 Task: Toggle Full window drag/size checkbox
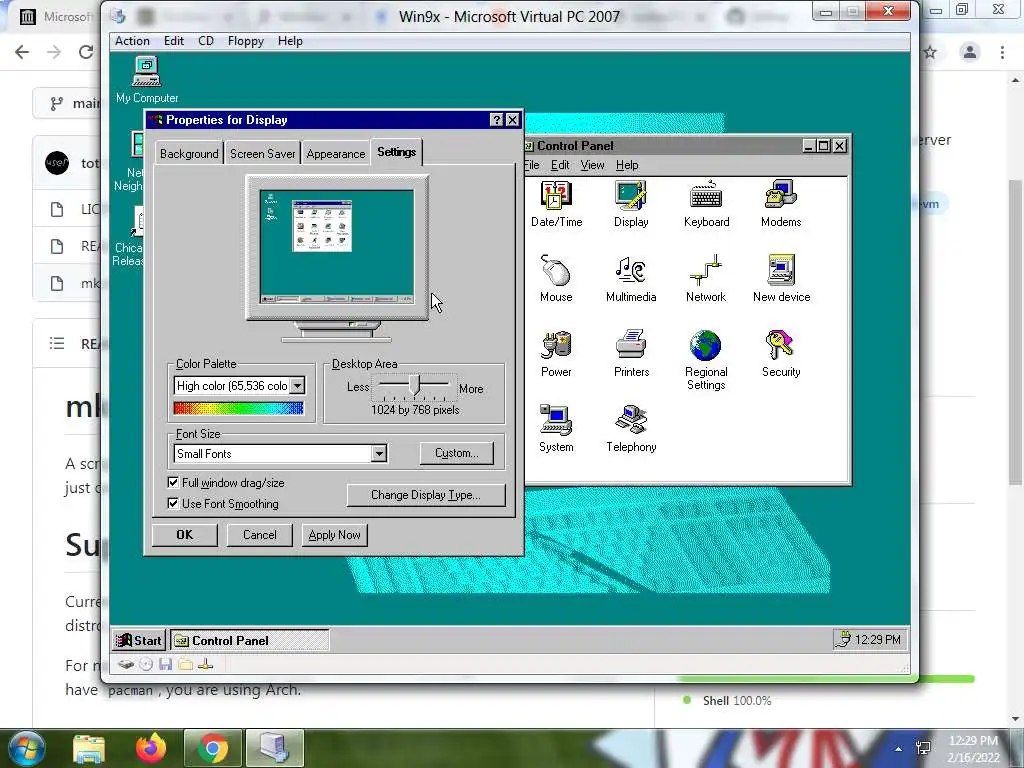point(173,483)
